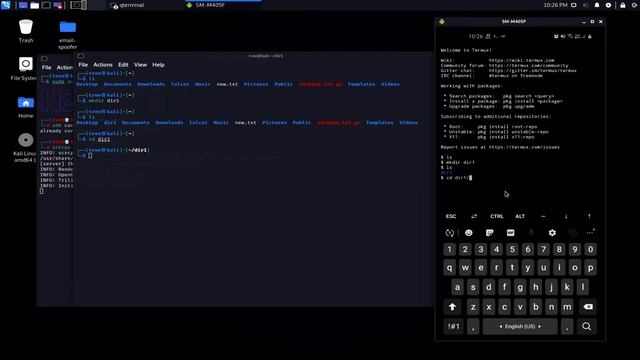Screen dimensions: 640x360
Task: Tap the up arrow key in Termux
Action: pyautogui.click(x=589, y=216)
